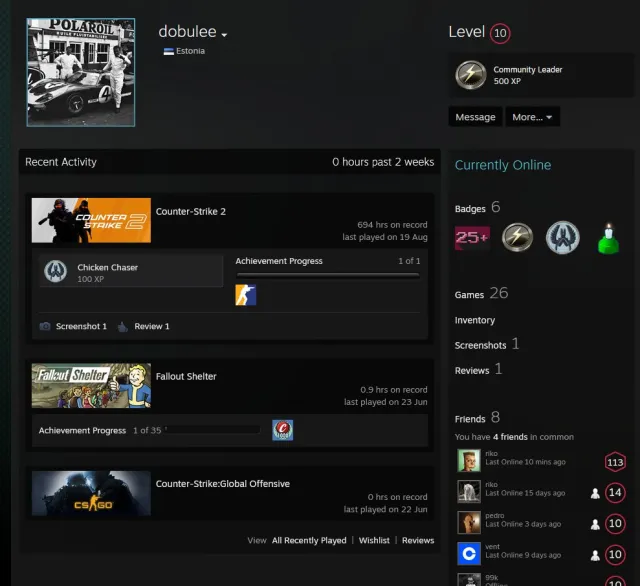The width and height of the screenshot is (640, 586).
Task: Open vent Last Online 9 days ago
Action: pos(523,551)
